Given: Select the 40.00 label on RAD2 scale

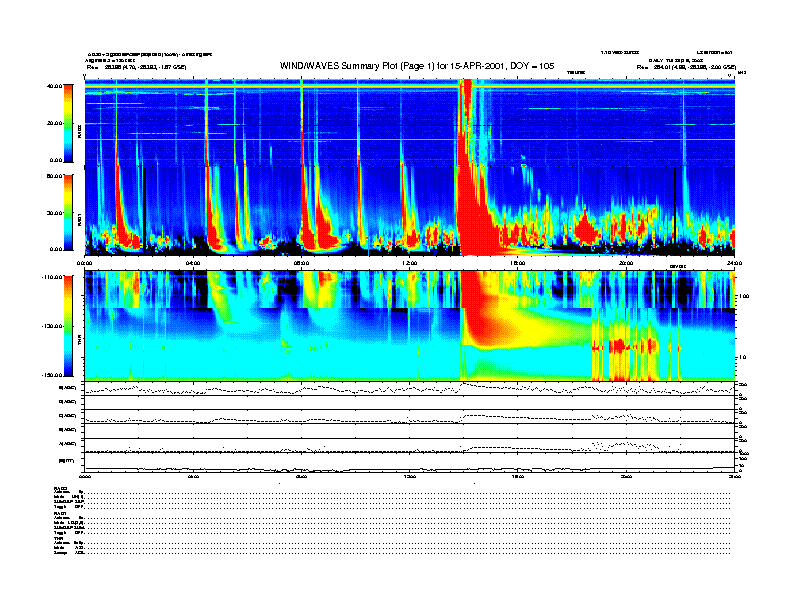Looking at the screenshot, I should tap(54, 86).
